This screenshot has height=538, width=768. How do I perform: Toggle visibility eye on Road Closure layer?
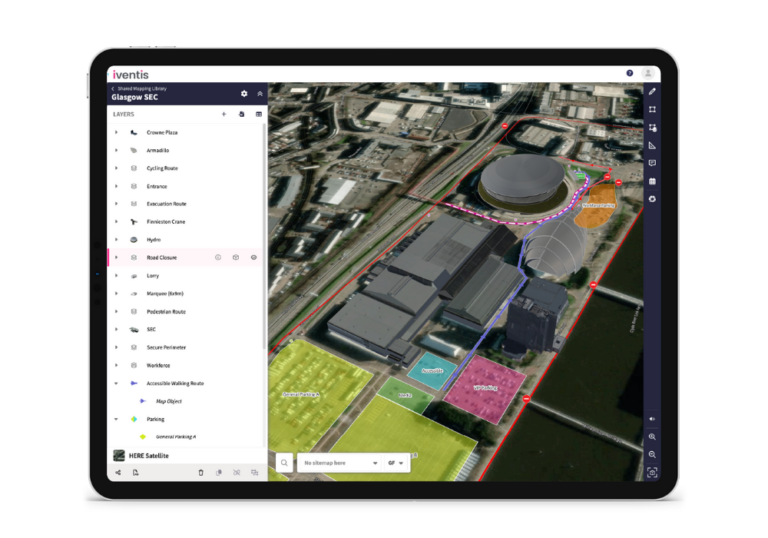coord(254,257)
